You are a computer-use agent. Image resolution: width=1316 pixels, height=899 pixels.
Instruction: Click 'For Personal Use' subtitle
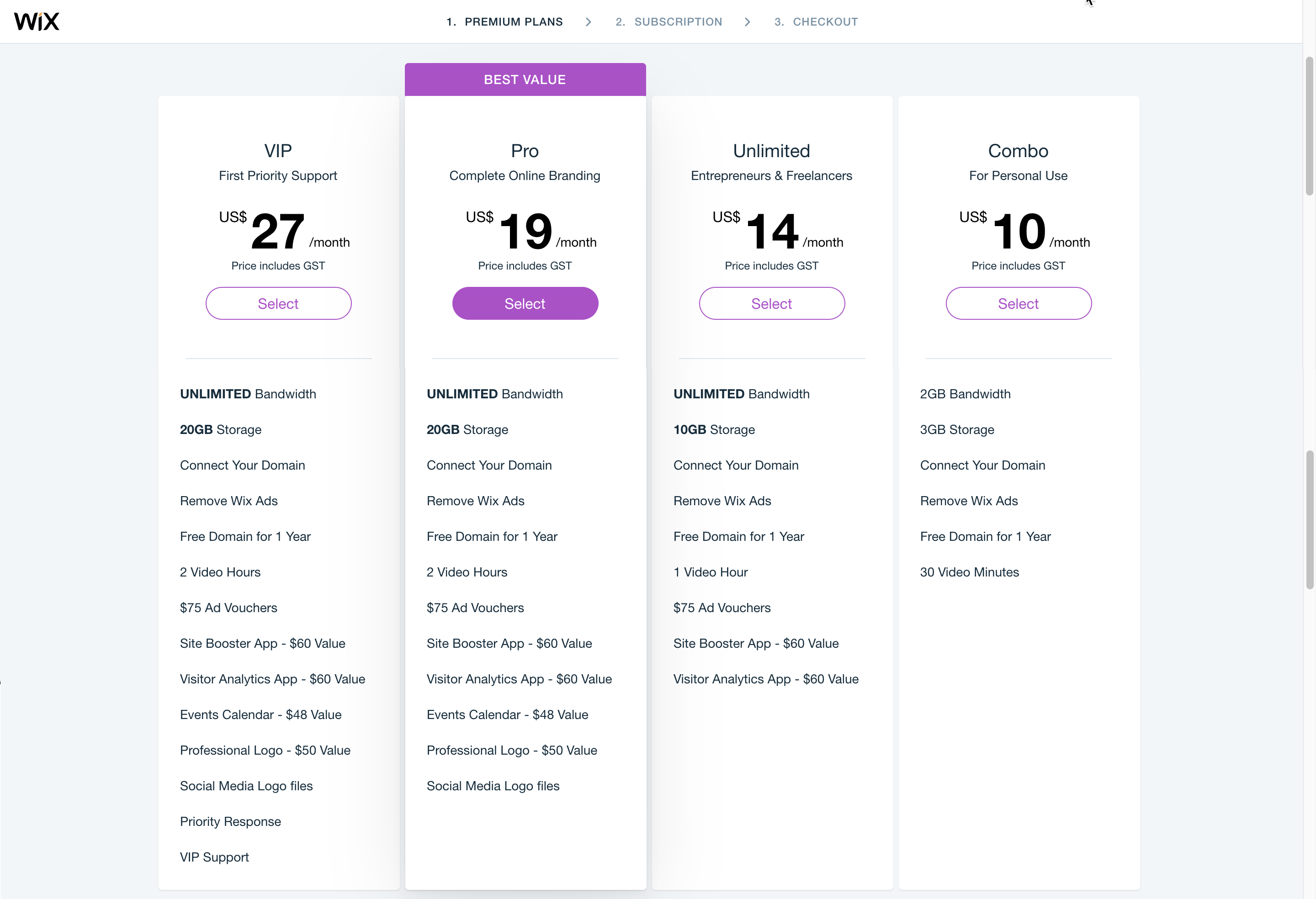[1018, 175]
